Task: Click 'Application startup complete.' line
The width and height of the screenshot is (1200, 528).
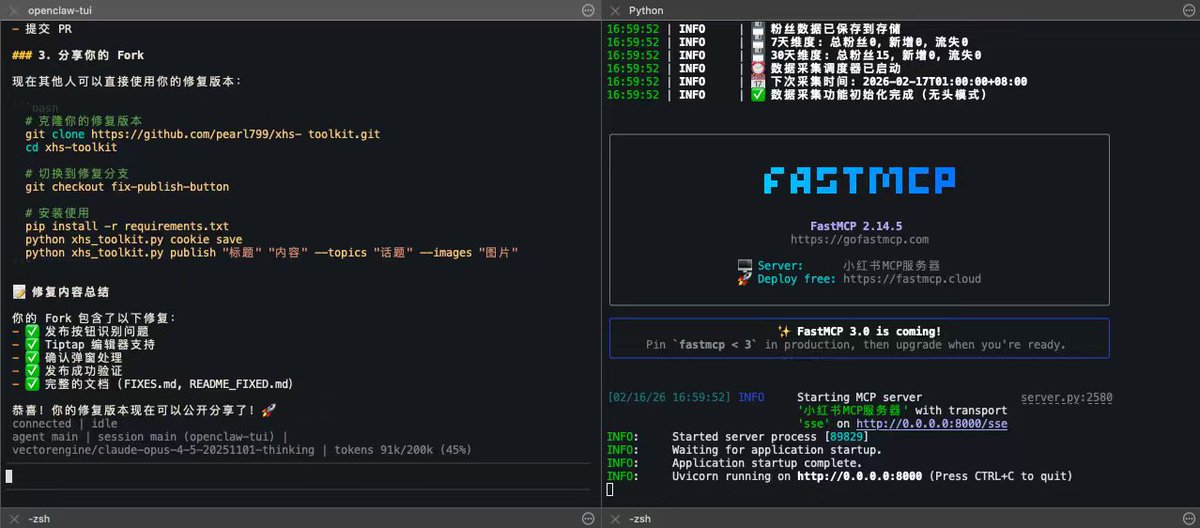Action: pos(766,463)
